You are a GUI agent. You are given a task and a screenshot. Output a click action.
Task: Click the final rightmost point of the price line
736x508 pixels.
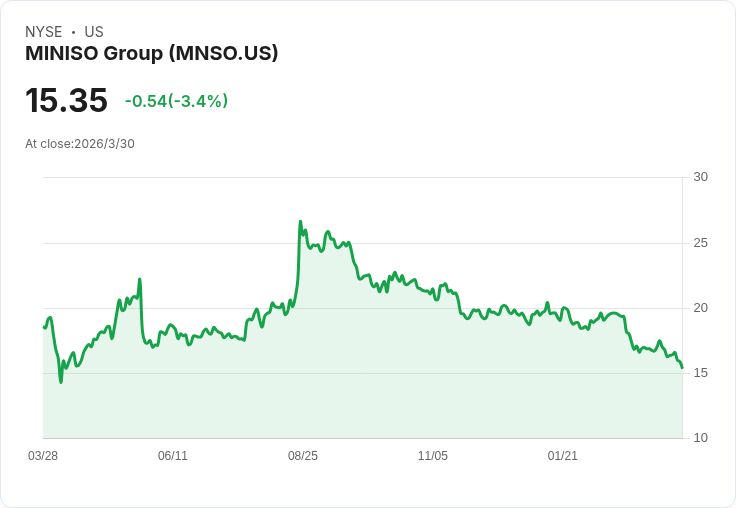[682, 367]
